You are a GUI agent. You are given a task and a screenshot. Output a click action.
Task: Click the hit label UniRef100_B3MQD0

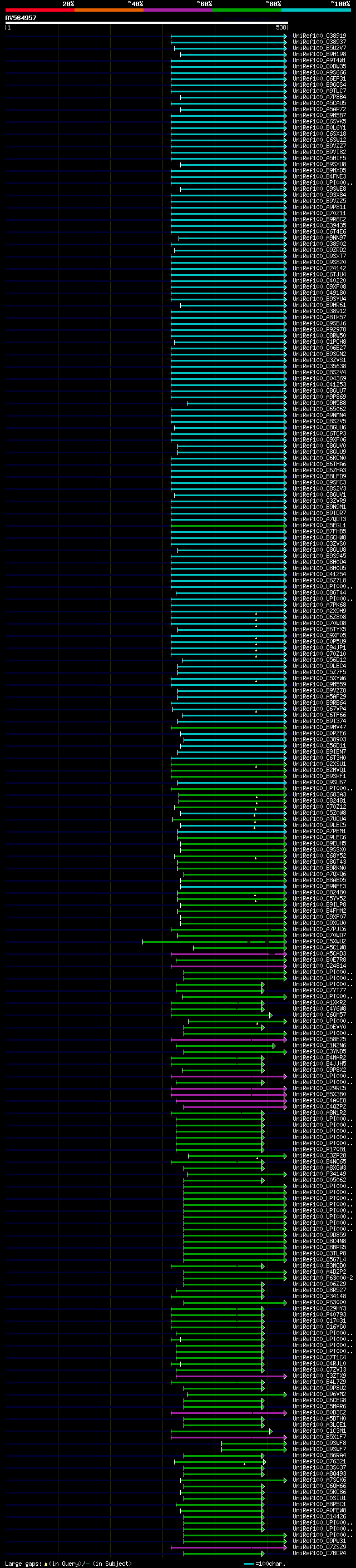319,1265
